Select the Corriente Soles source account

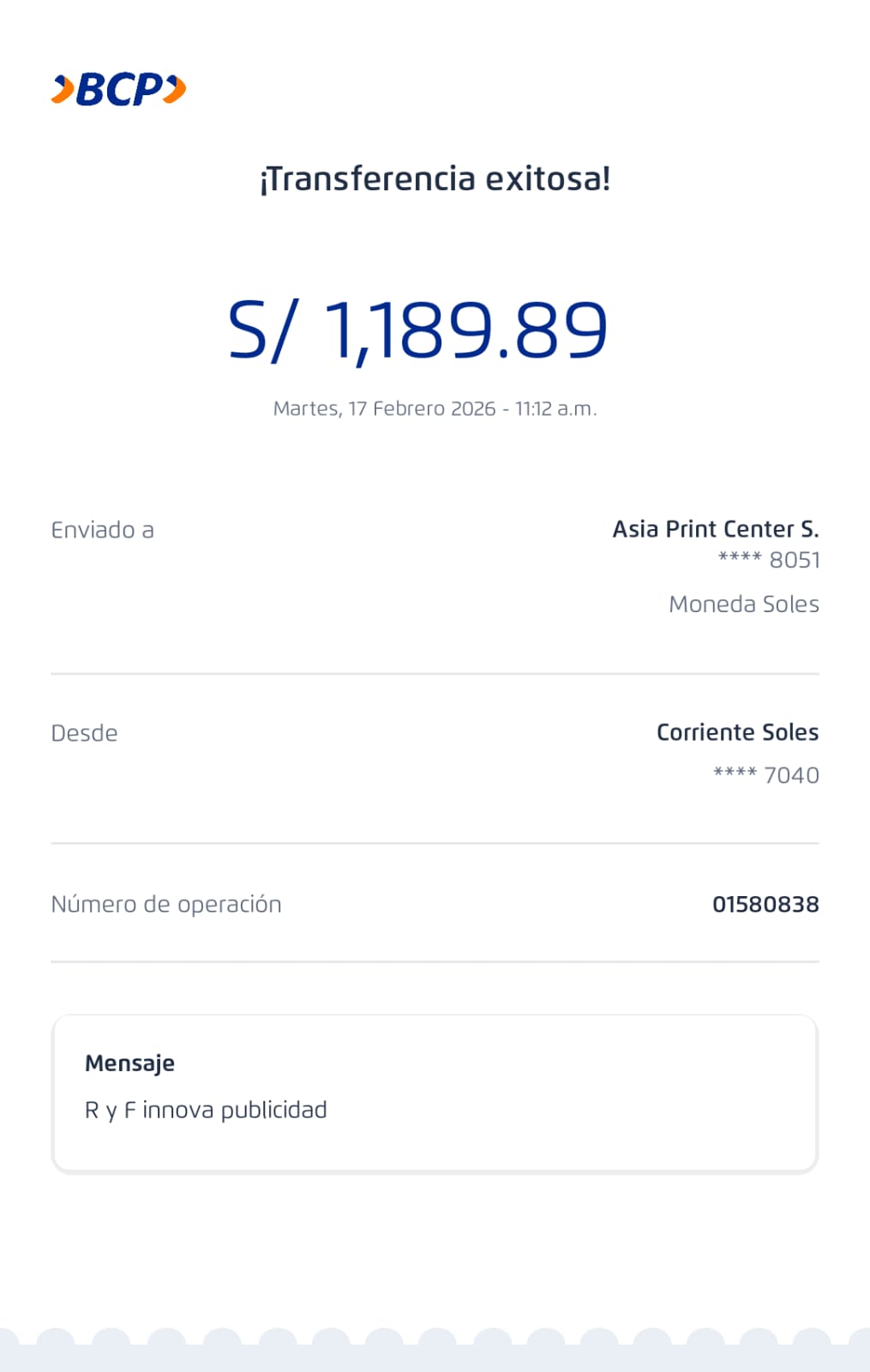[737, 732]
